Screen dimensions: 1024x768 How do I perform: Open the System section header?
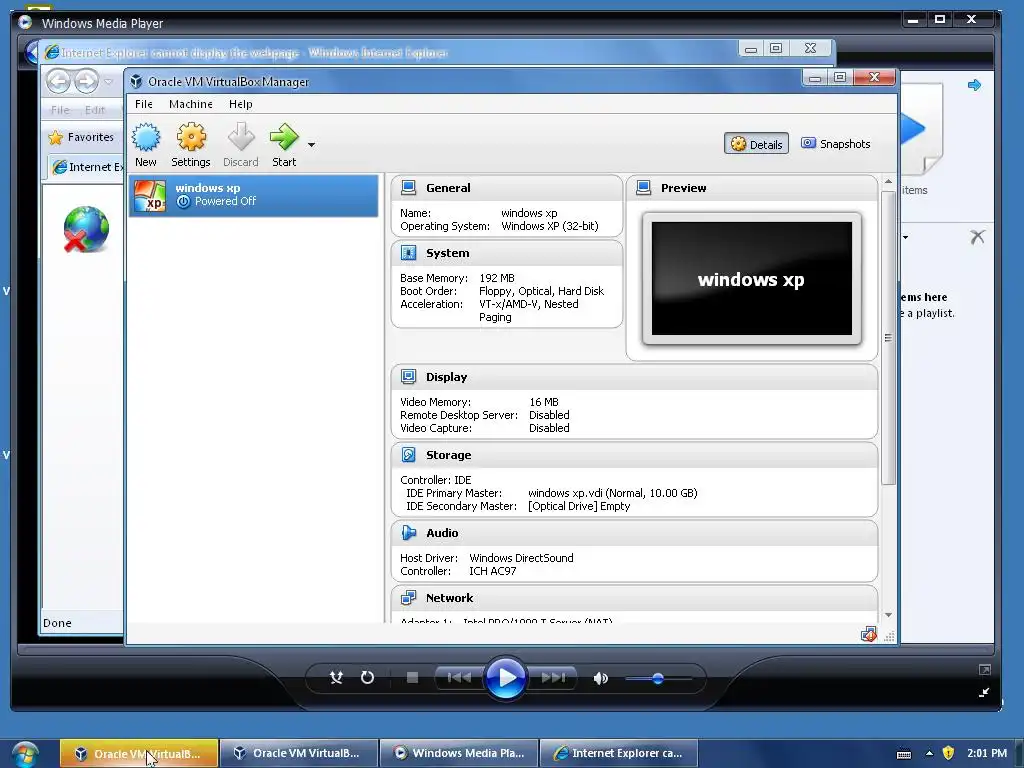pyautogui.click(x=507, y=253)
